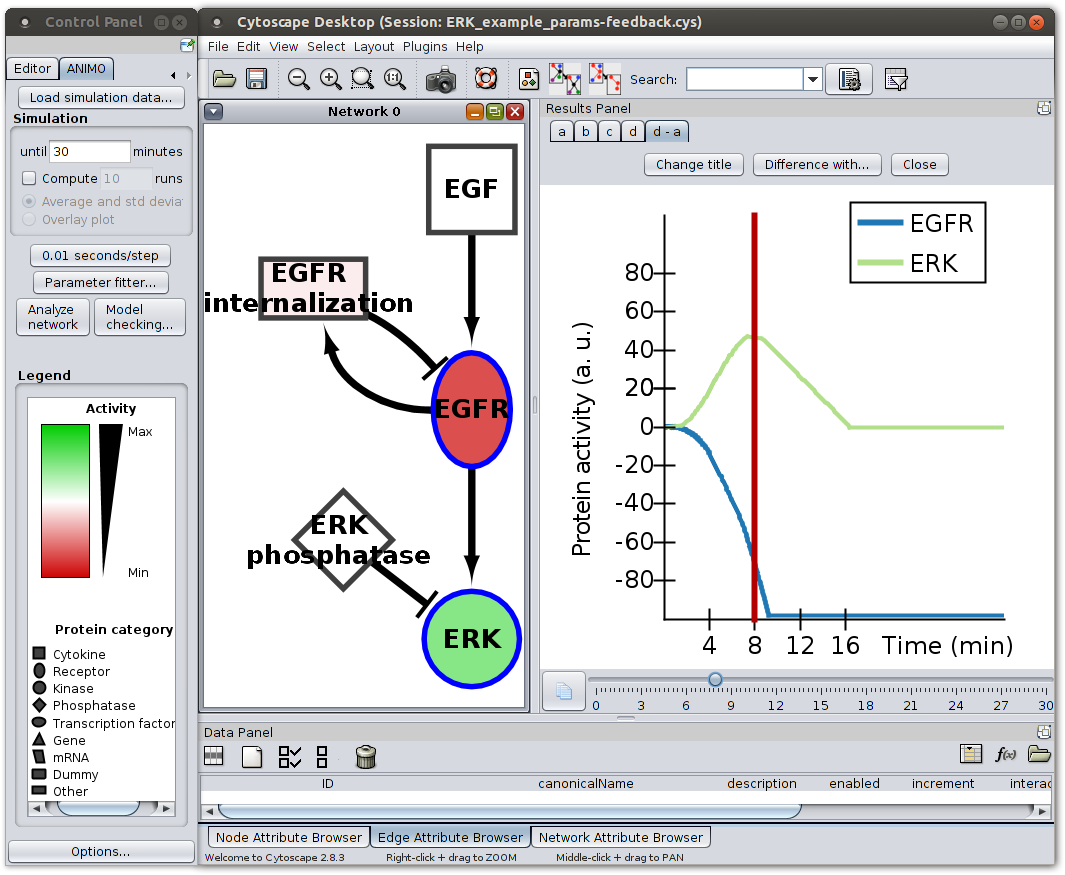Switch to the Editor tab

(32, 69)
